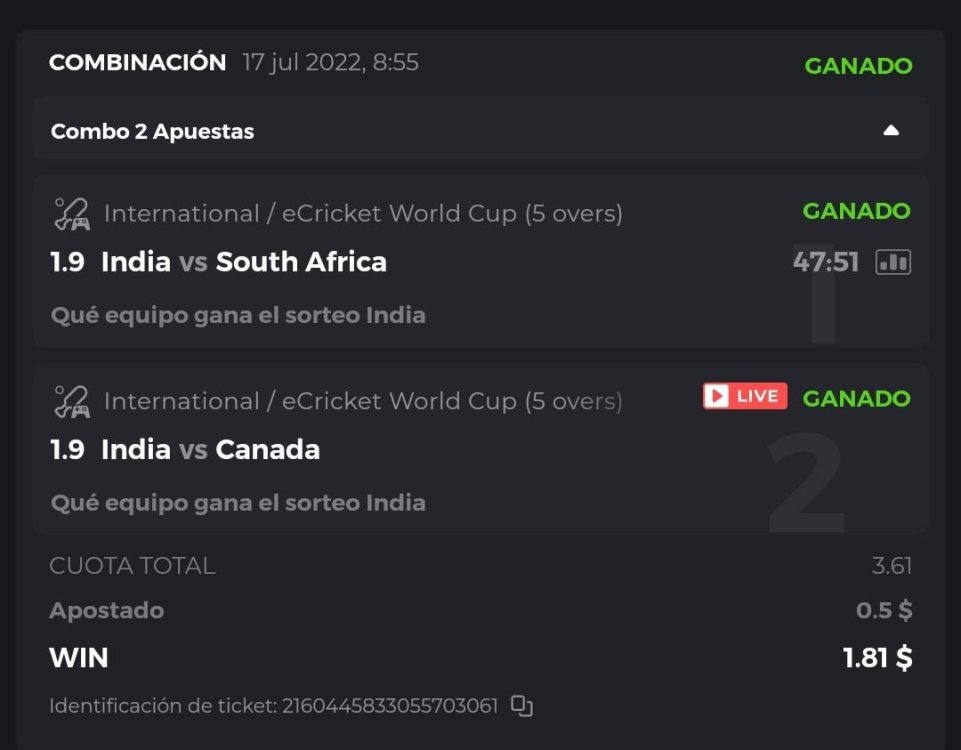Collapse the Combo 2 Apuestas arrow
The width and height of the screenshot is (961, 750).
point(891,131)
